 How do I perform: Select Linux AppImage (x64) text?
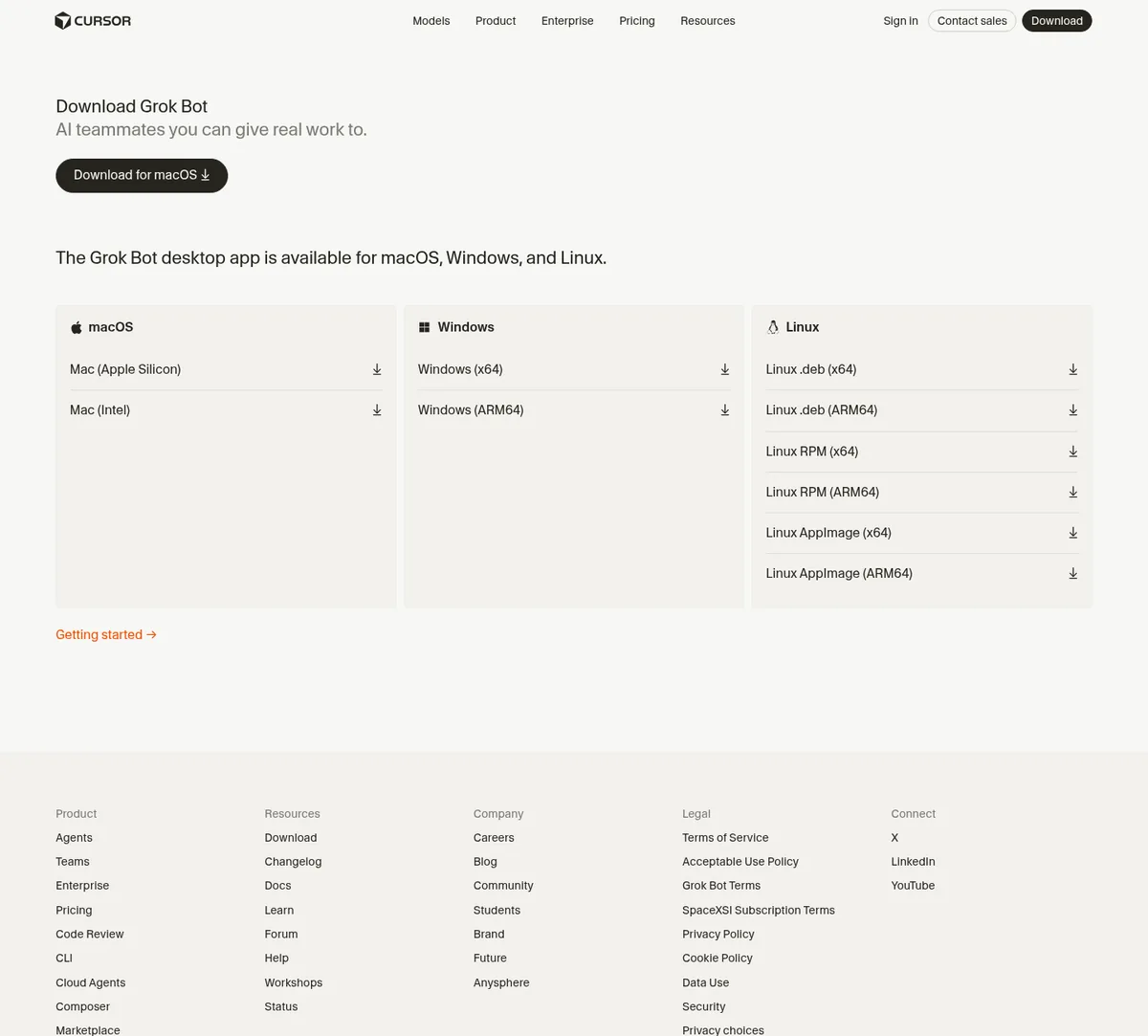[x=828, y=533]
